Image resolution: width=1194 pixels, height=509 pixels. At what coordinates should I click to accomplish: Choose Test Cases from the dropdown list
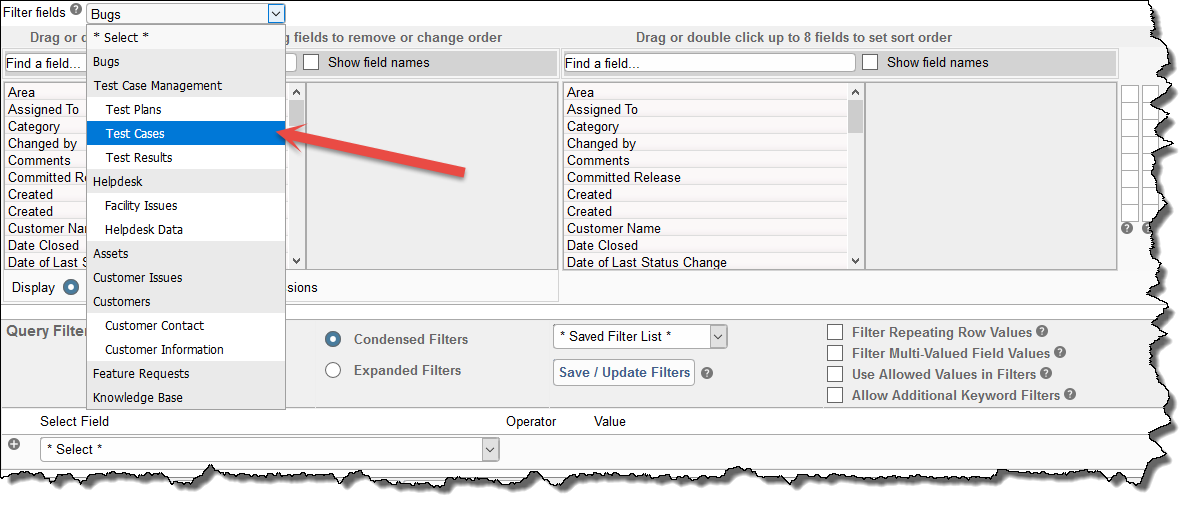pyautogui.click(x=135, y=134)
